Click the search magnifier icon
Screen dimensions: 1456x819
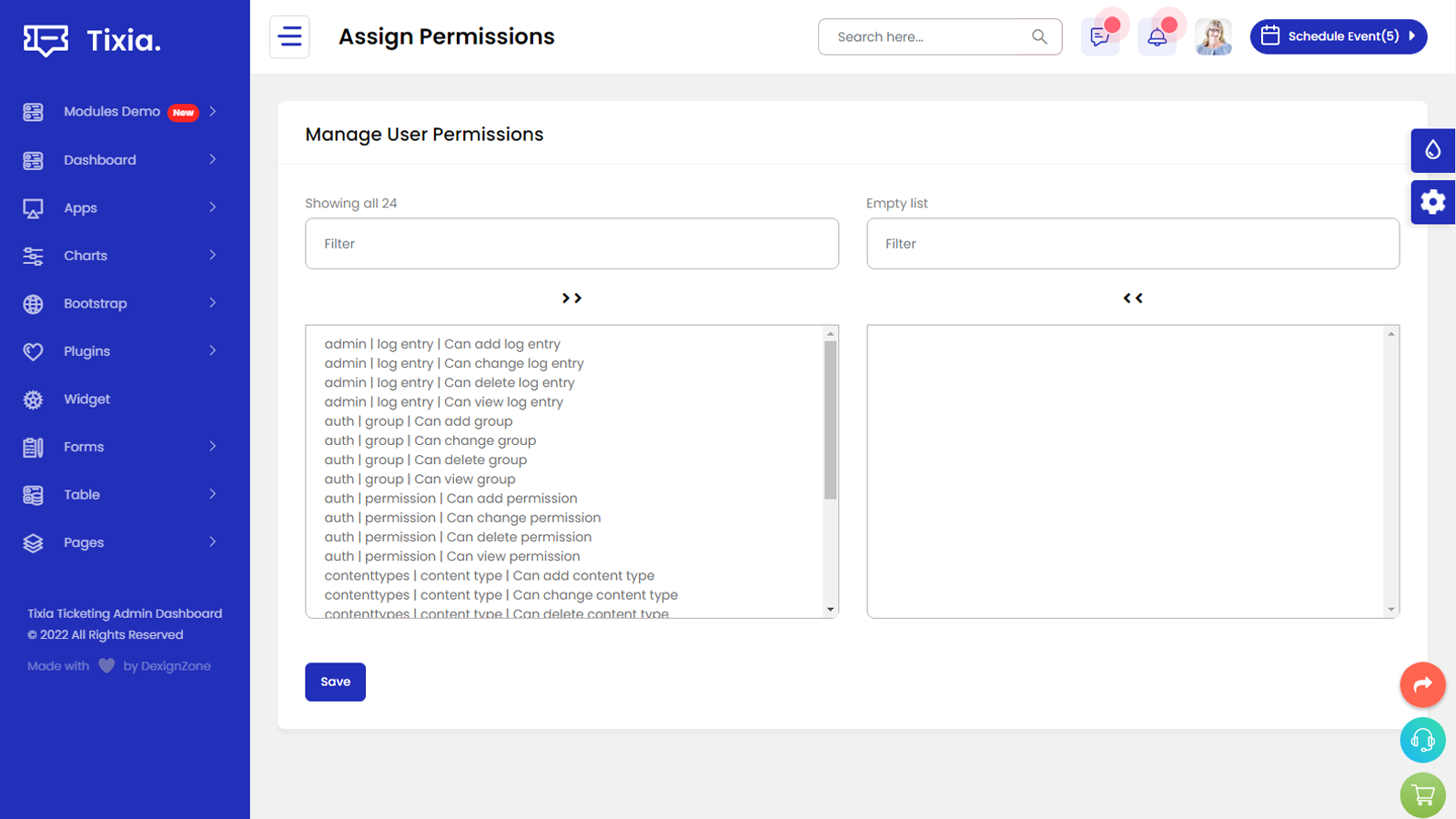(x=1039, y=36)
